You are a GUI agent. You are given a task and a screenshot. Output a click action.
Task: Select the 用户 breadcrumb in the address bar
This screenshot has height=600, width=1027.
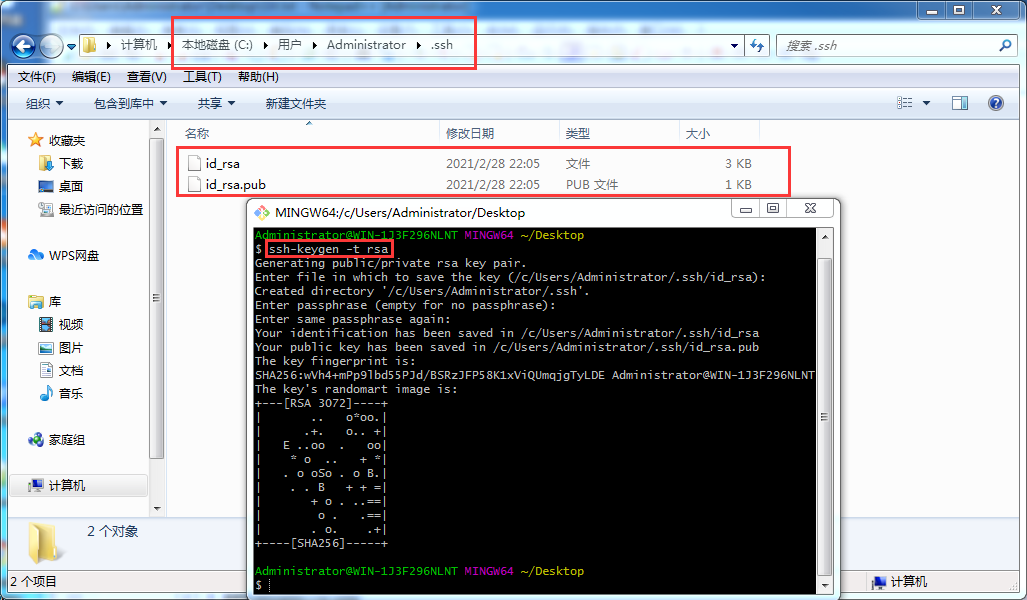tap(289, 45)
